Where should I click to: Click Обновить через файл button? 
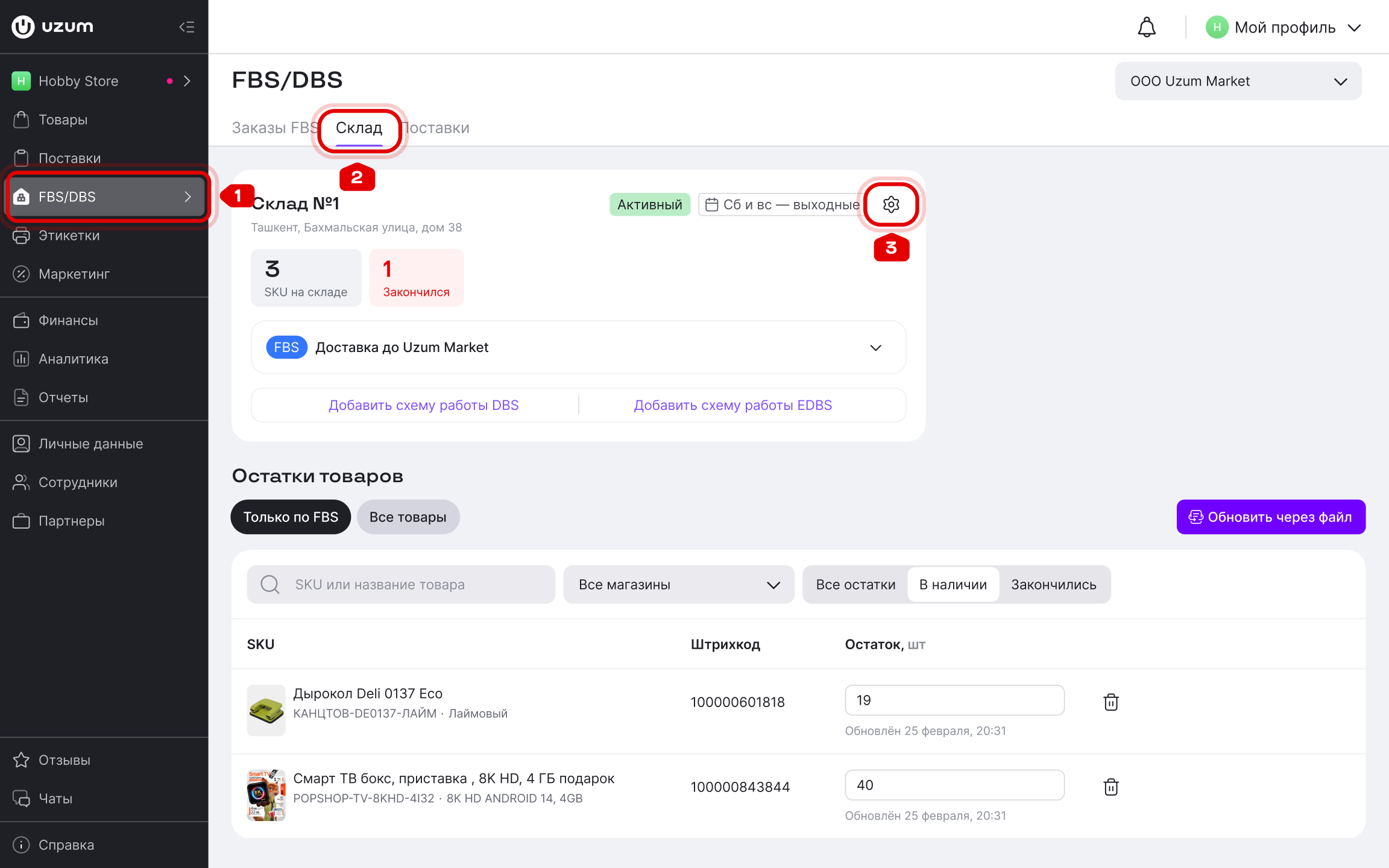(x=1271, y=517)
